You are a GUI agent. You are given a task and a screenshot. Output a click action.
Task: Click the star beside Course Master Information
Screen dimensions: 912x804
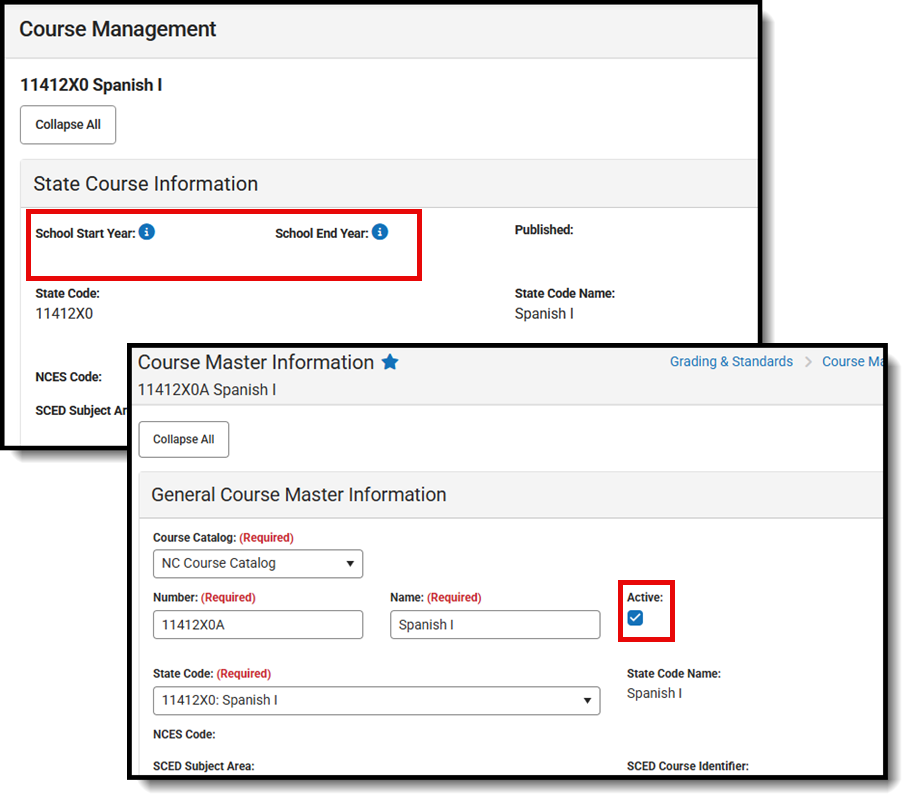point(390,362)
